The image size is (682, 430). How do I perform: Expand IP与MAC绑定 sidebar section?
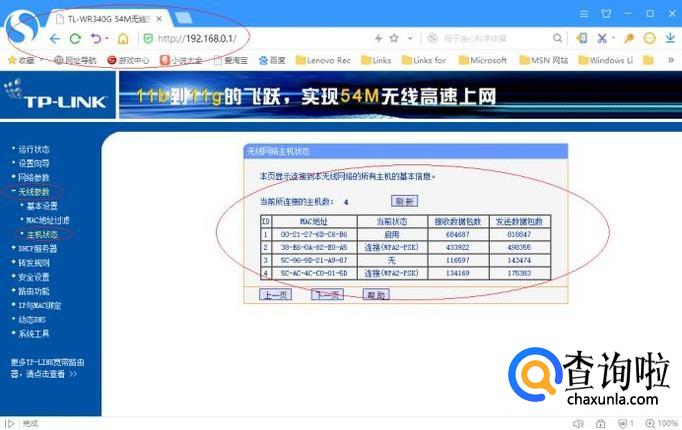tap(39, 305)
